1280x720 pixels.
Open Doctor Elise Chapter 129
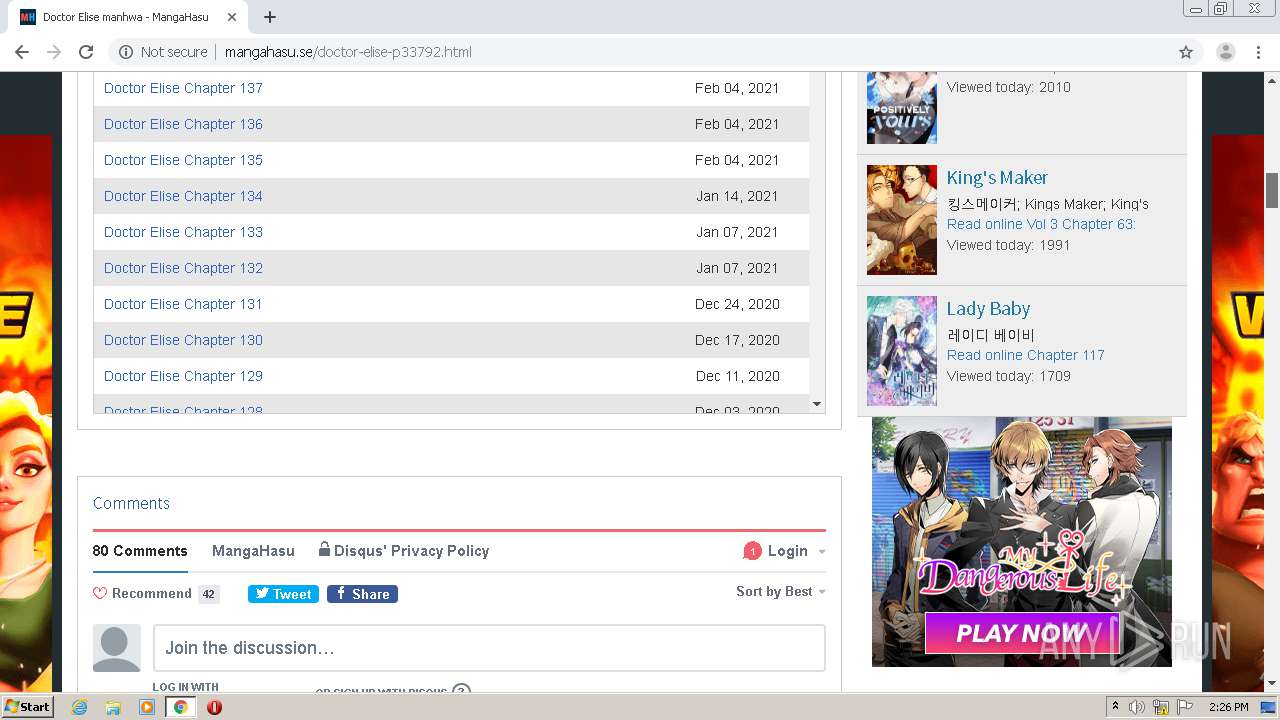pos(183,376)
